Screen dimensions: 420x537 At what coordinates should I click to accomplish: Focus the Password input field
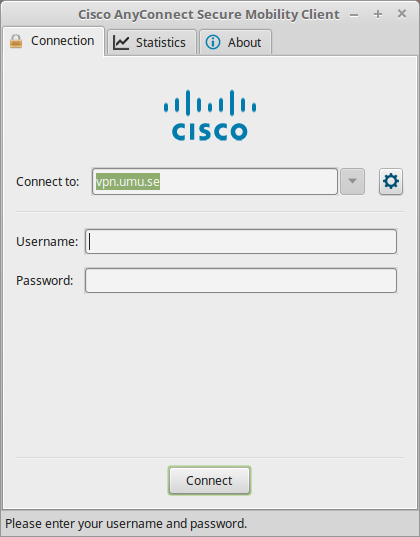tap(241, 281)
